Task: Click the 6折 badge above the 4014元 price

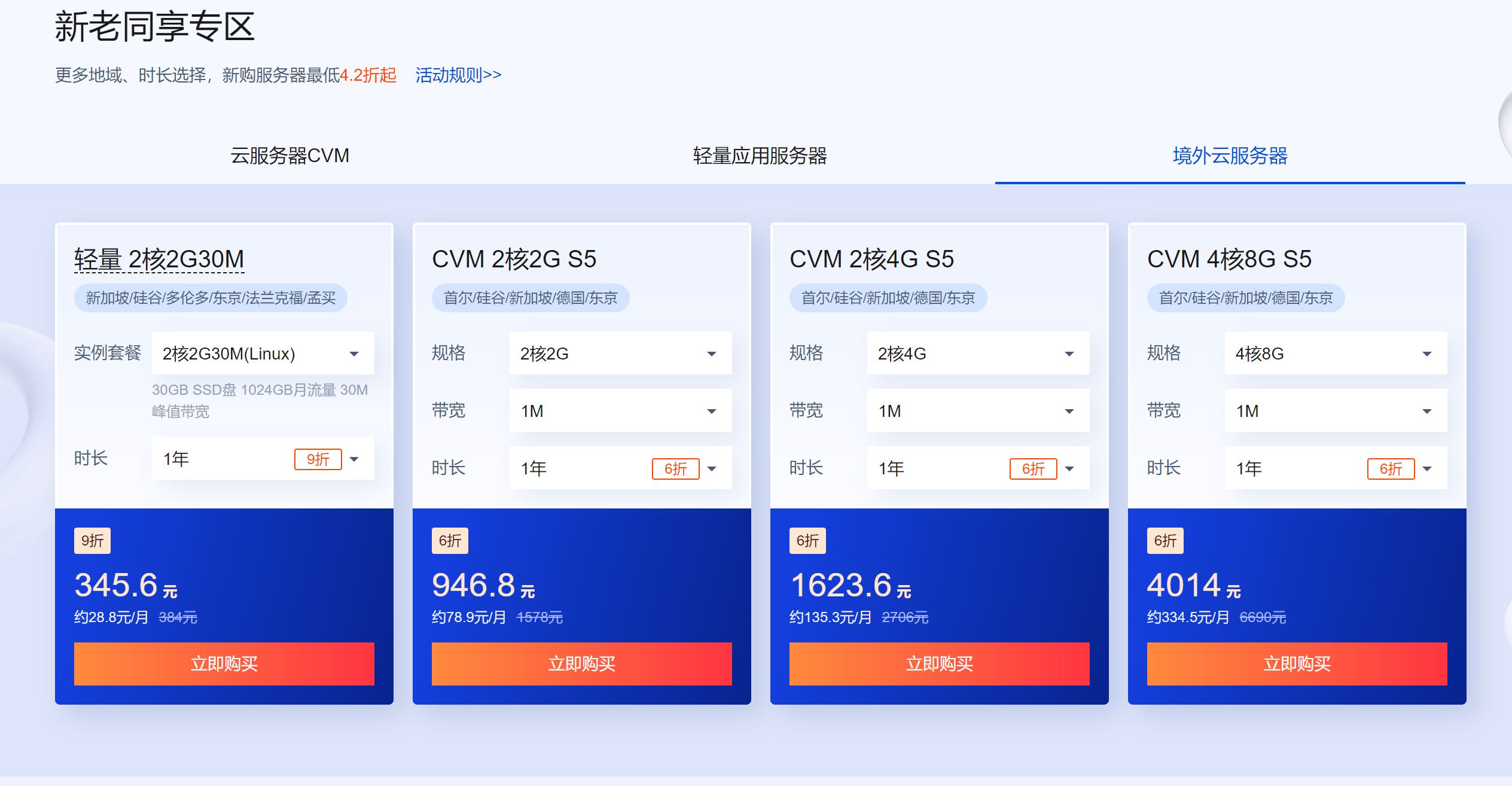Action: tap(1165, 541)
